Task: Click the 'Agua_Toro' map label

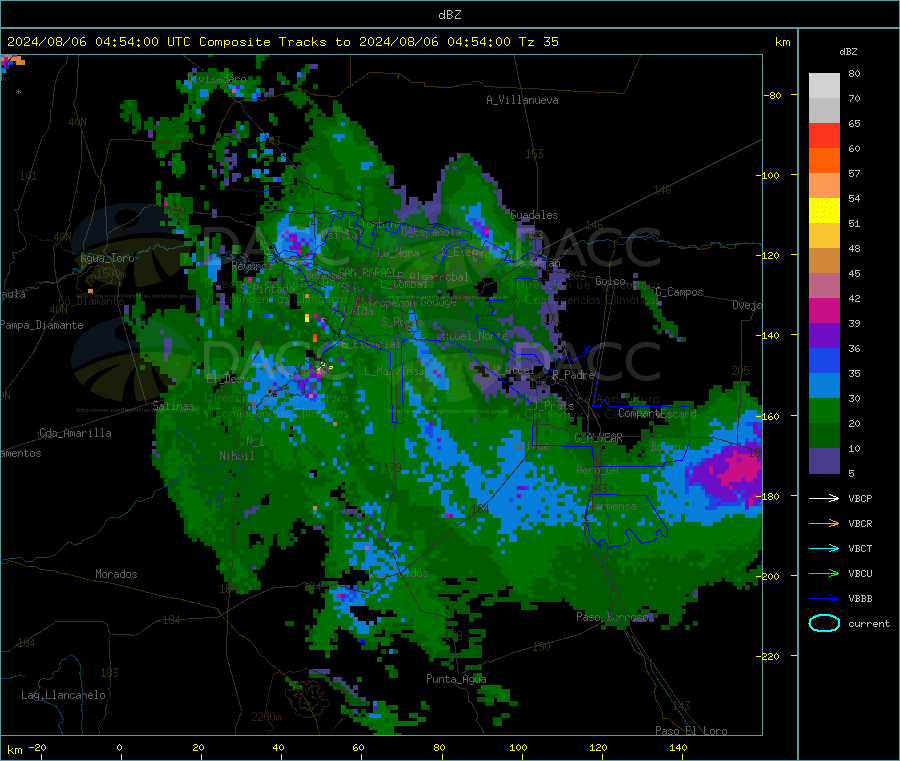Action: pos(107,258)
